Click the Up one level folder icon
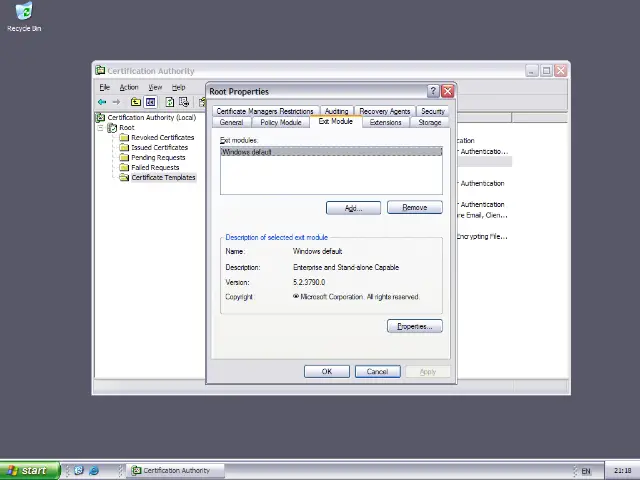640x480 pixels. (136, 102)
